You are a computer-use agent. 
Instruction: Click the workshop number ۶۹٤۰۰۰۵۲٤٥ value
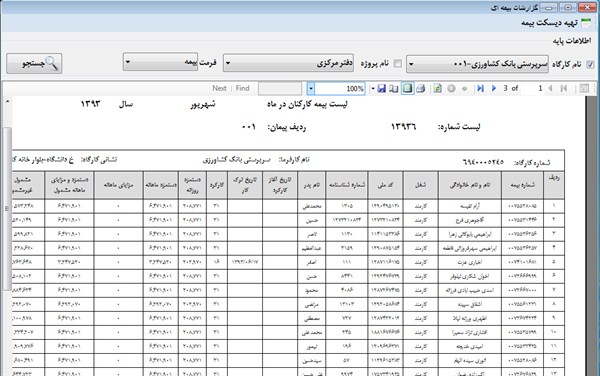483,162
